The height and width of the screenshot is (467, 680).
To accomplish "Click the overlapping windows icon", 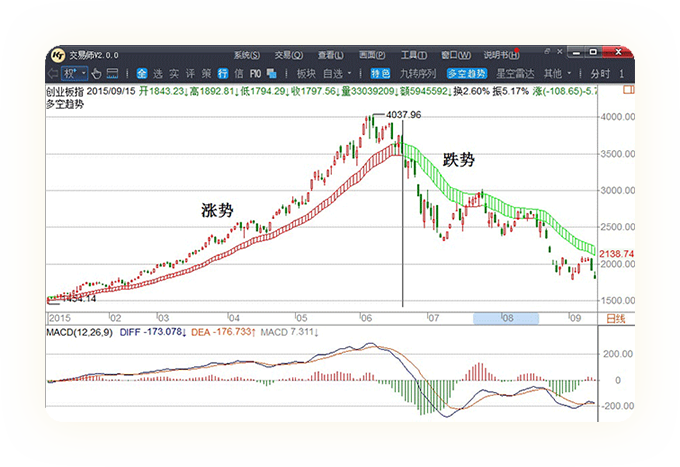I will (x=273, y=73).
